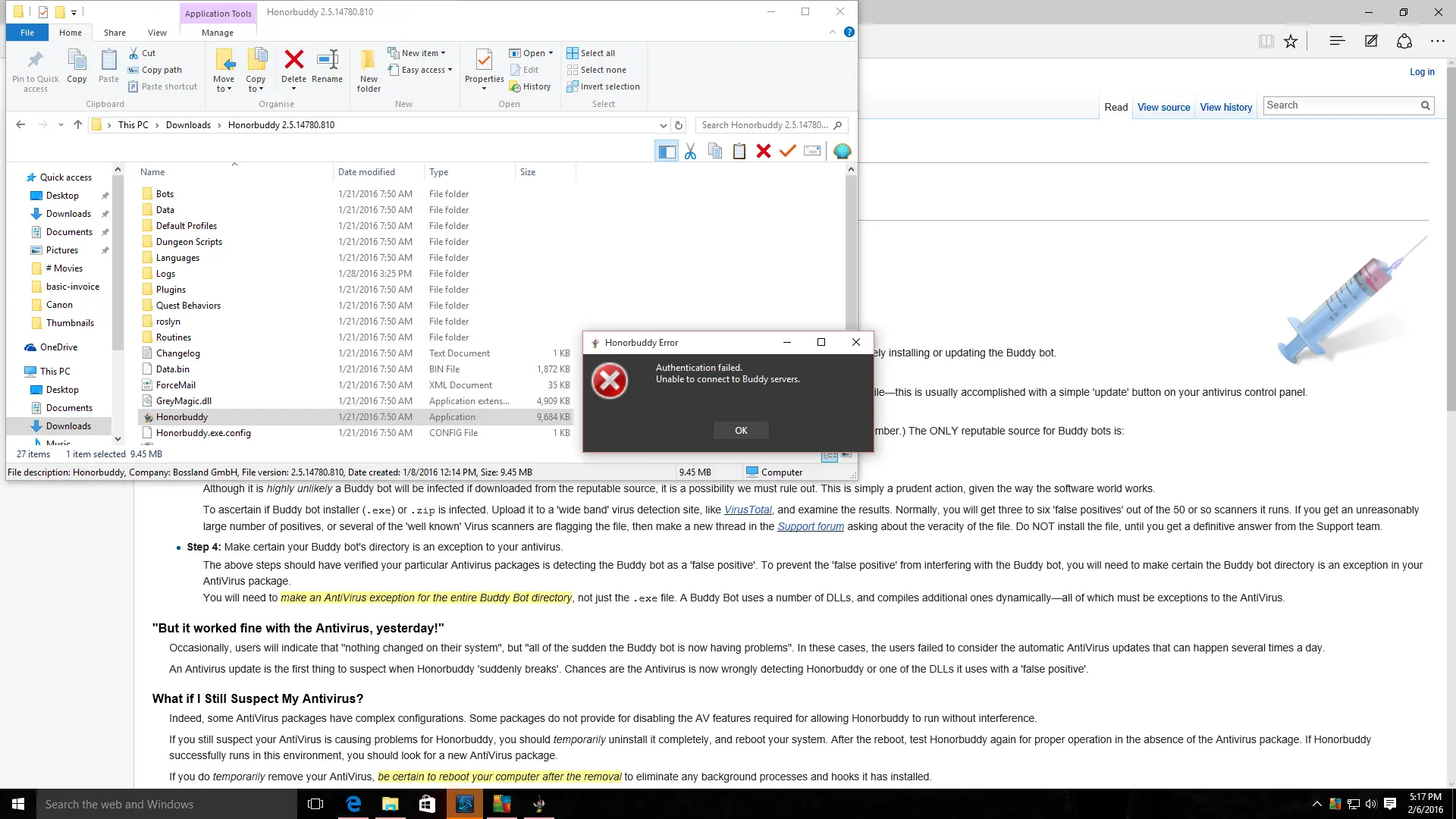The image size is (1456, 819).
Task: Open the recent locations dropdown arrow
Action: [61, 125]
